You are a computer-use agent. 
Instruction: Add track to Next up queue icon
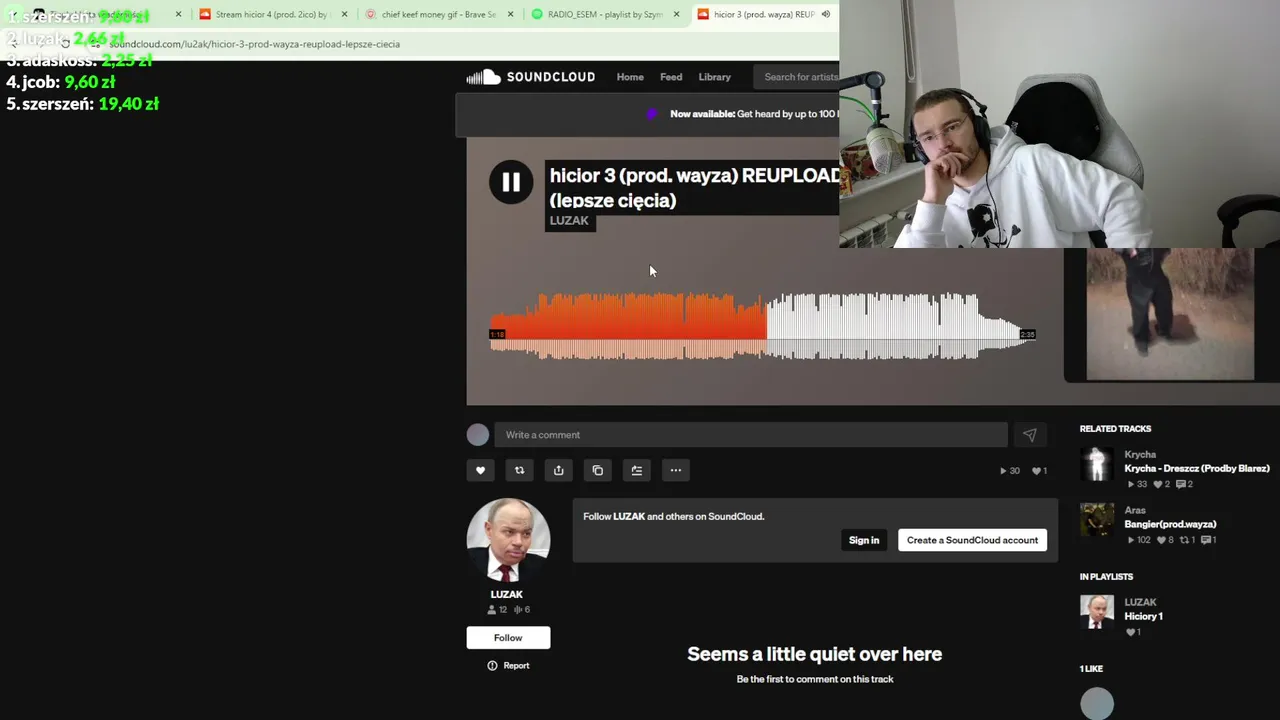point(636,470)
